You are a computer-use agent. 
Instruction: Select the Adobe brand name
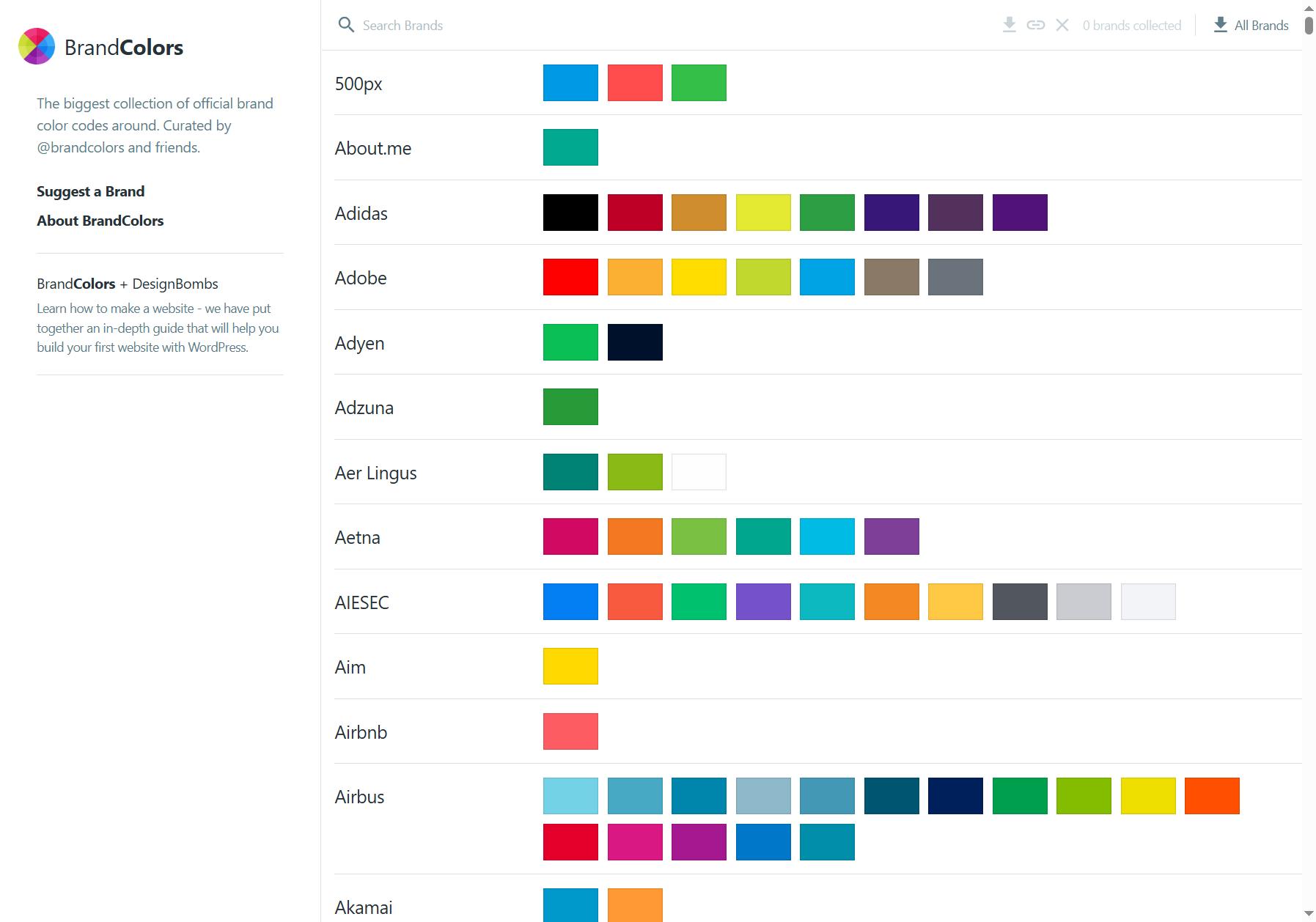[x=361, y=278]
